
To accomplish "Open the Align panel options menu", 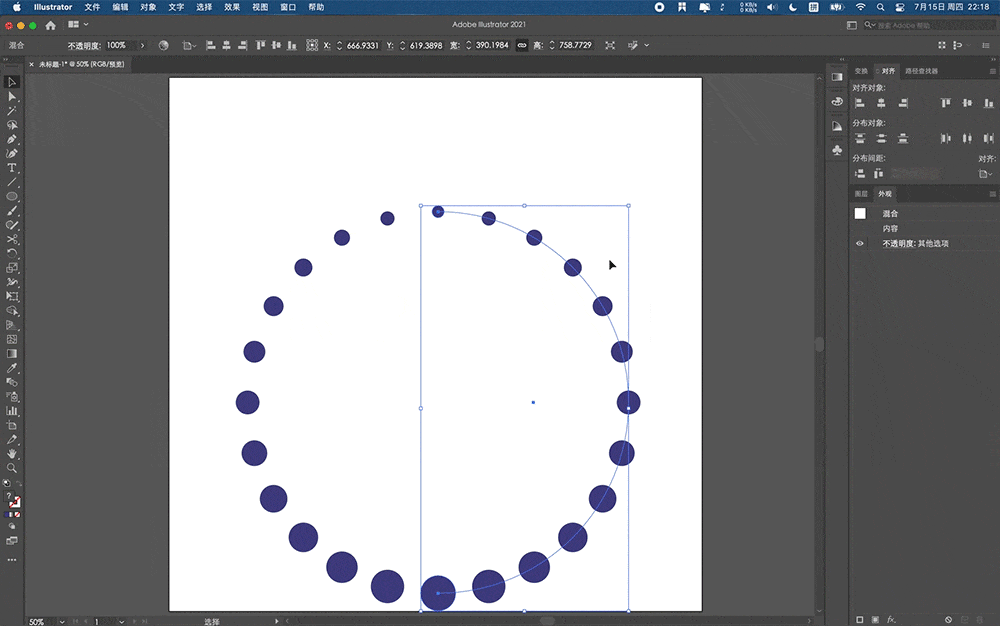I will (x=992, y=71).
